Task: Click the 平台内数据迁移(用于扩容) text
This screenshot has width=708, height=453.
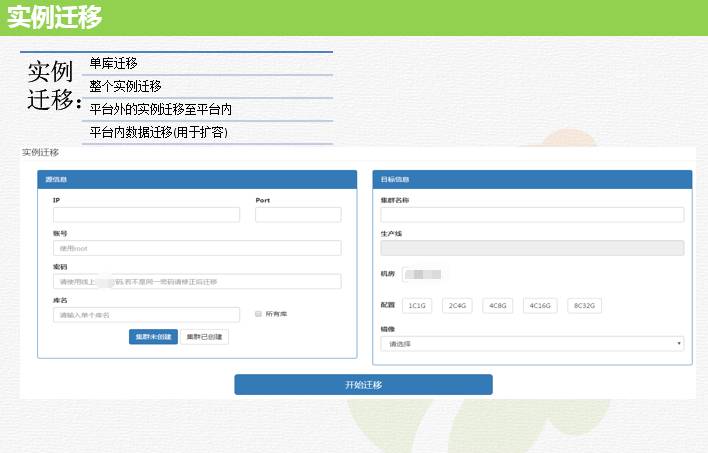Action: point(158,132)
